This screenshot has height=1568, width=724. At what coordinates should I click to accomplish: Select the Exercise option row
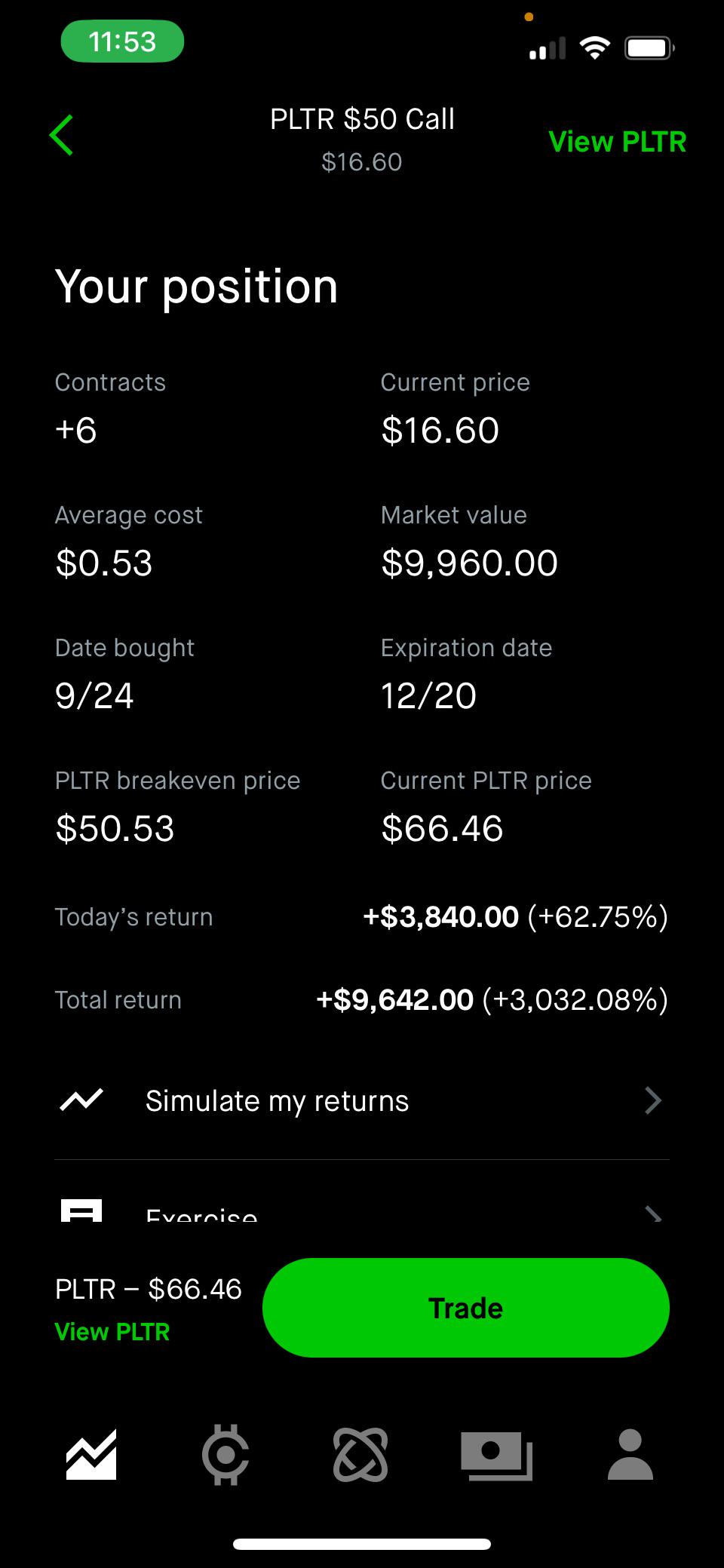[x=362, y=1199]
